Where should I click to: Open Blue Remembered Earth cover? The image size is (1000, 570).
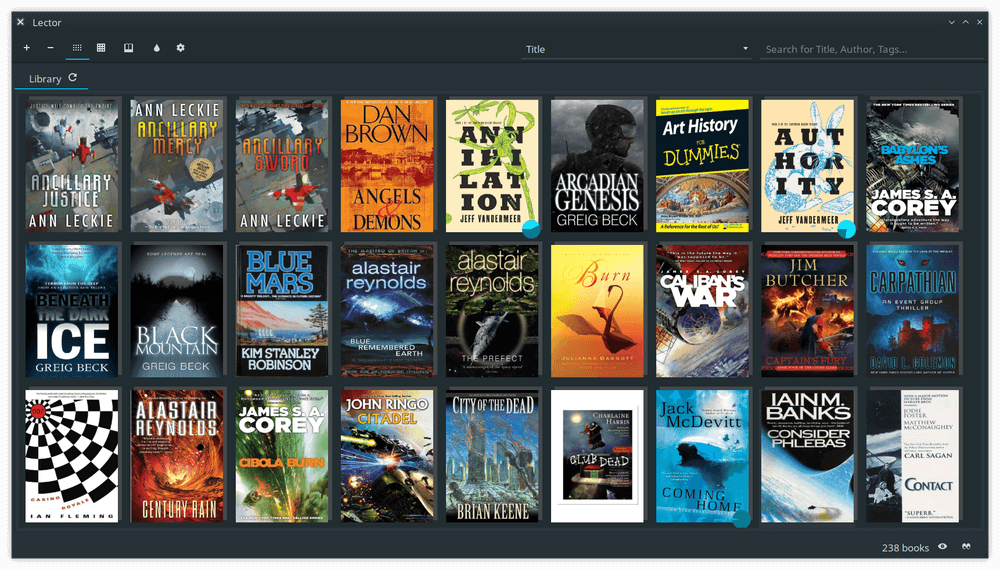(387, 311)
